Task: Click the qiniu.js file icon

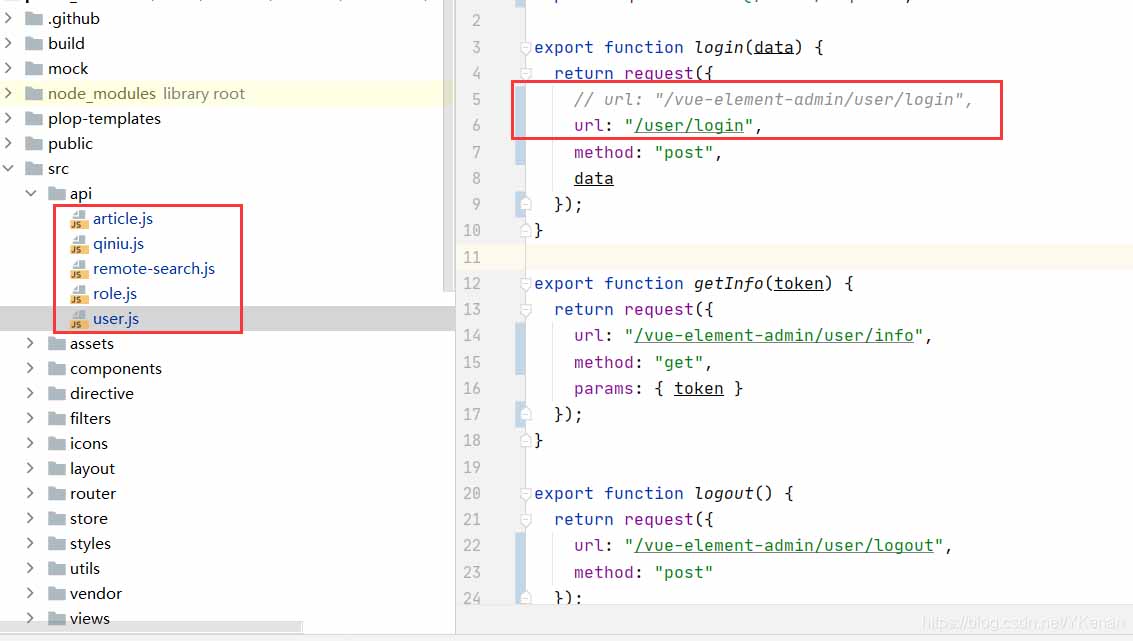Action: coord(79,244)
